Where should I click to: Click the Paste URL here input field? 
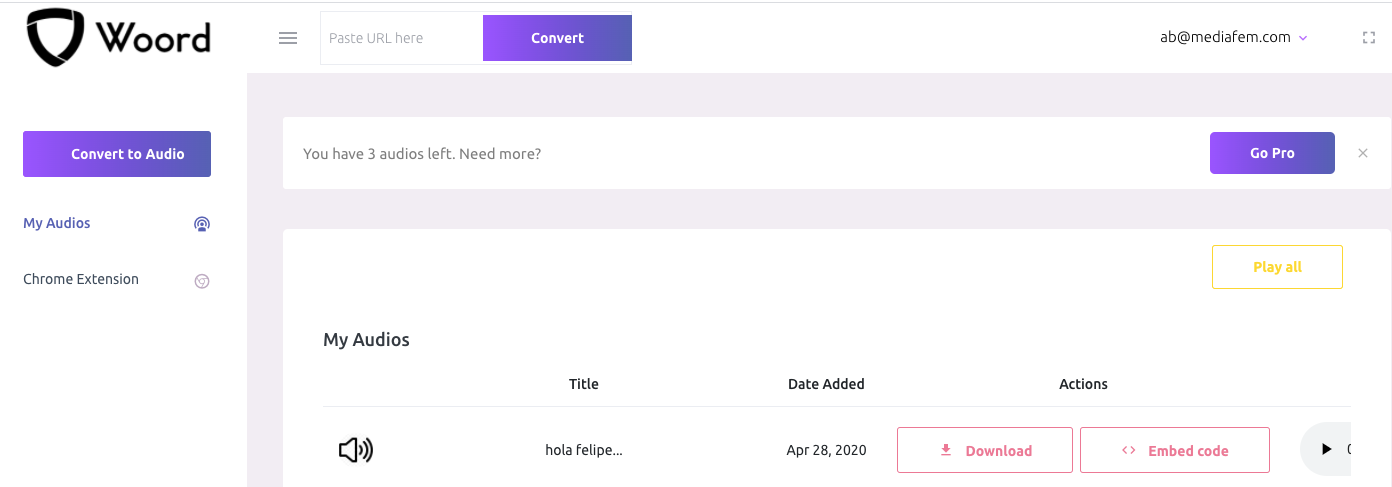(x=402, y=38)
